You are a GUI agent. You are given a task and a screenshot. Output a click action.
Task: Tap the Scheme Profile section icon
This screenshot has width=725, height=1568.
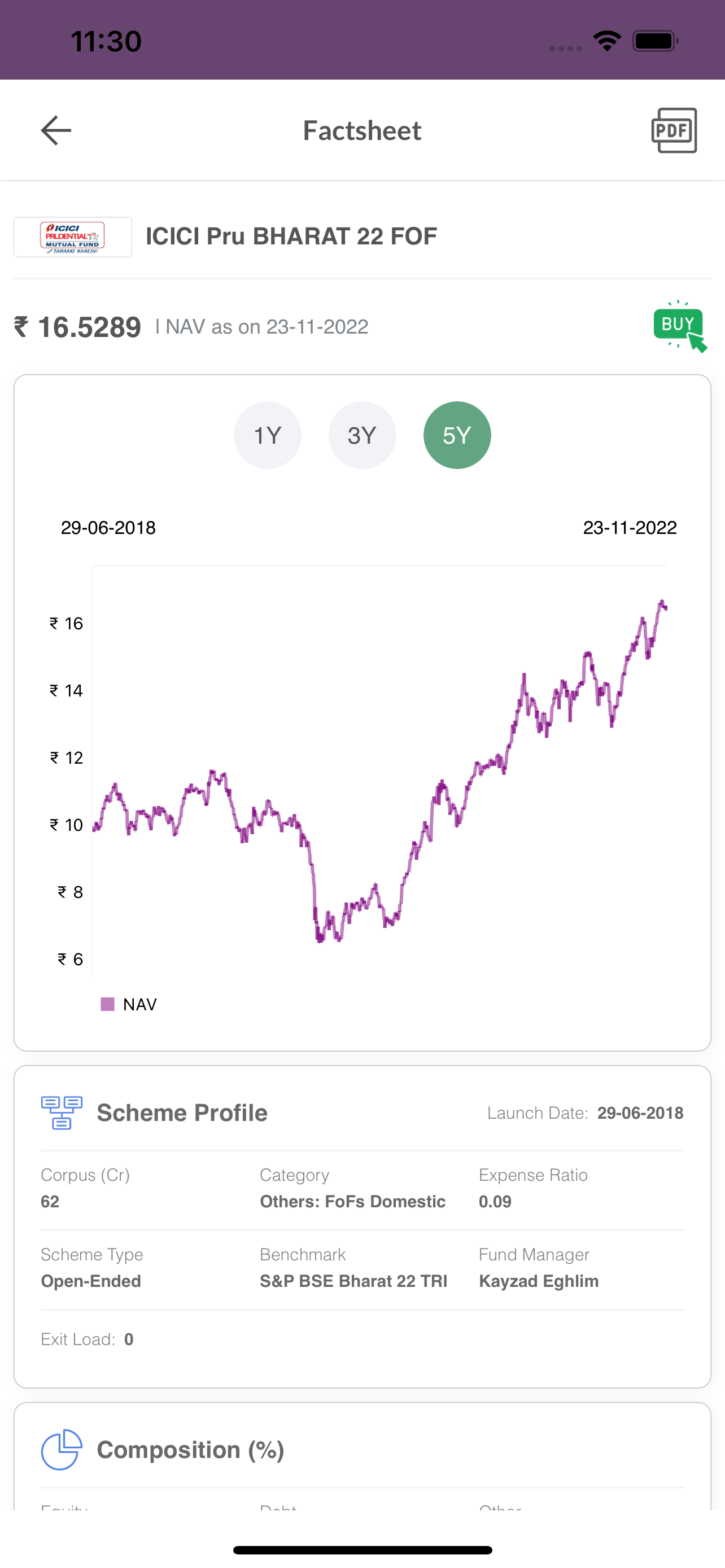(x=62, y=1113)
